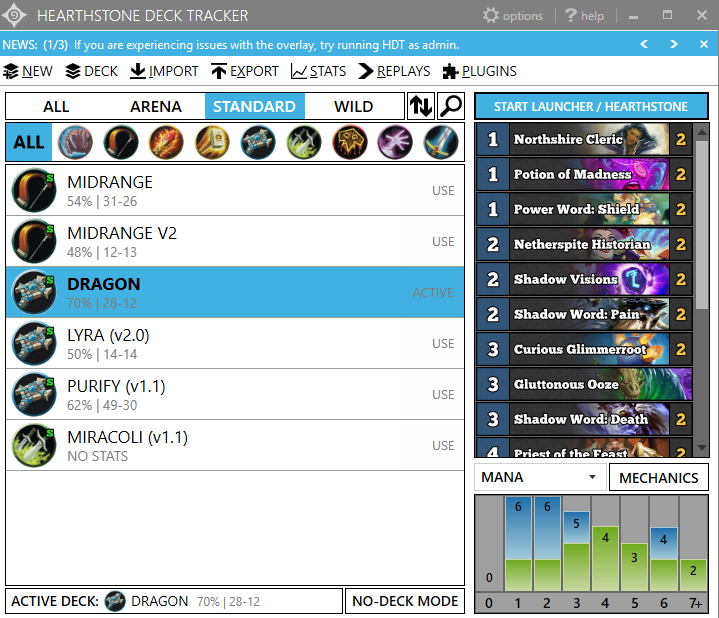
Task: Click the DRAGON deck Priest icon
Action: point(34,292)
